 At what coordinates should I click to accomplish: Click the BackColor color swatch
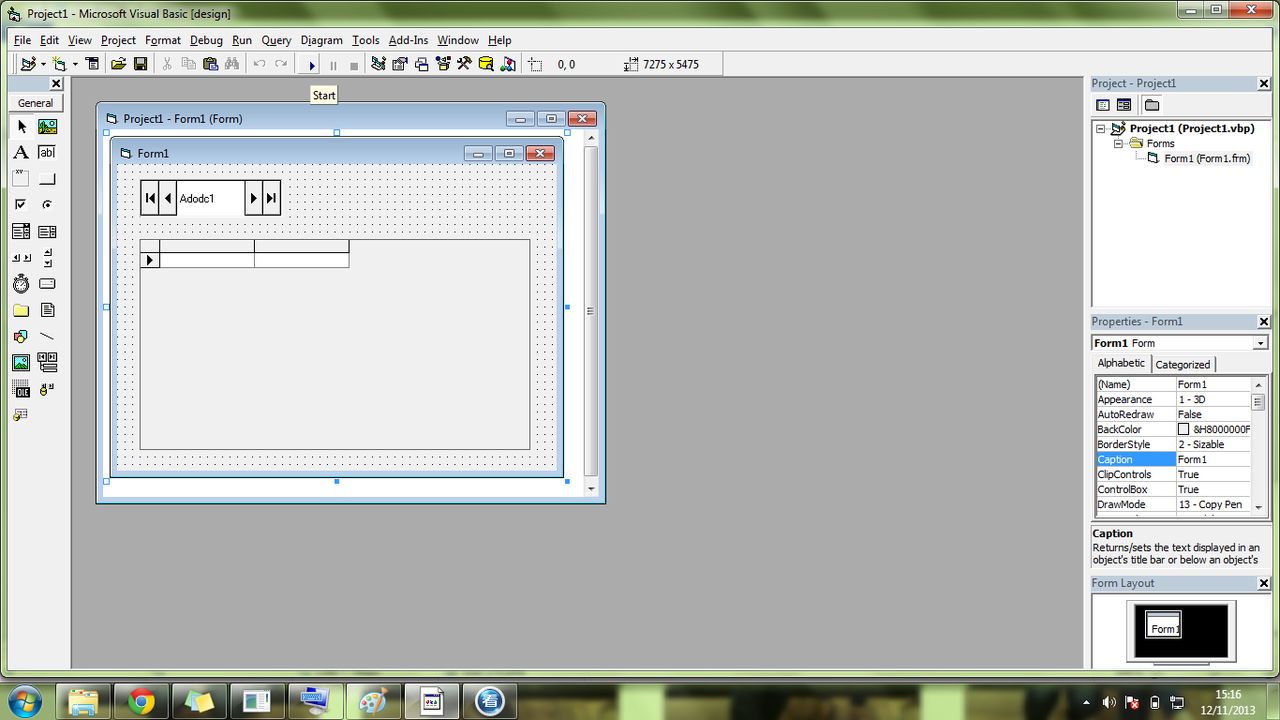(1184, 429)
